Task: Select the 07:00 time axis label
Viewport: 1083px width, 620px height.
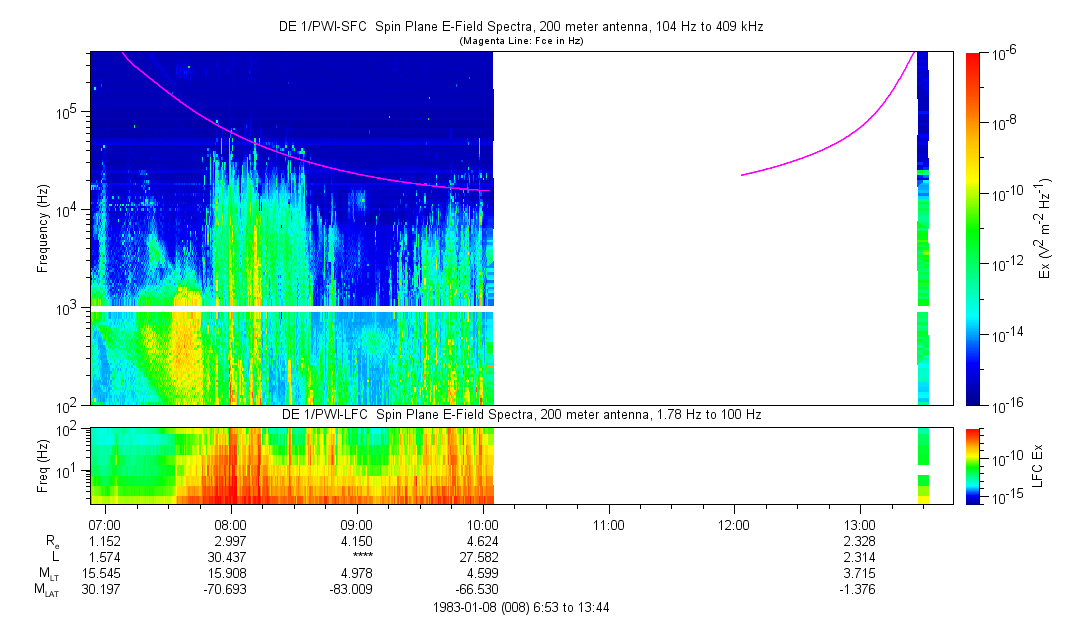Action: coord(105,524)
